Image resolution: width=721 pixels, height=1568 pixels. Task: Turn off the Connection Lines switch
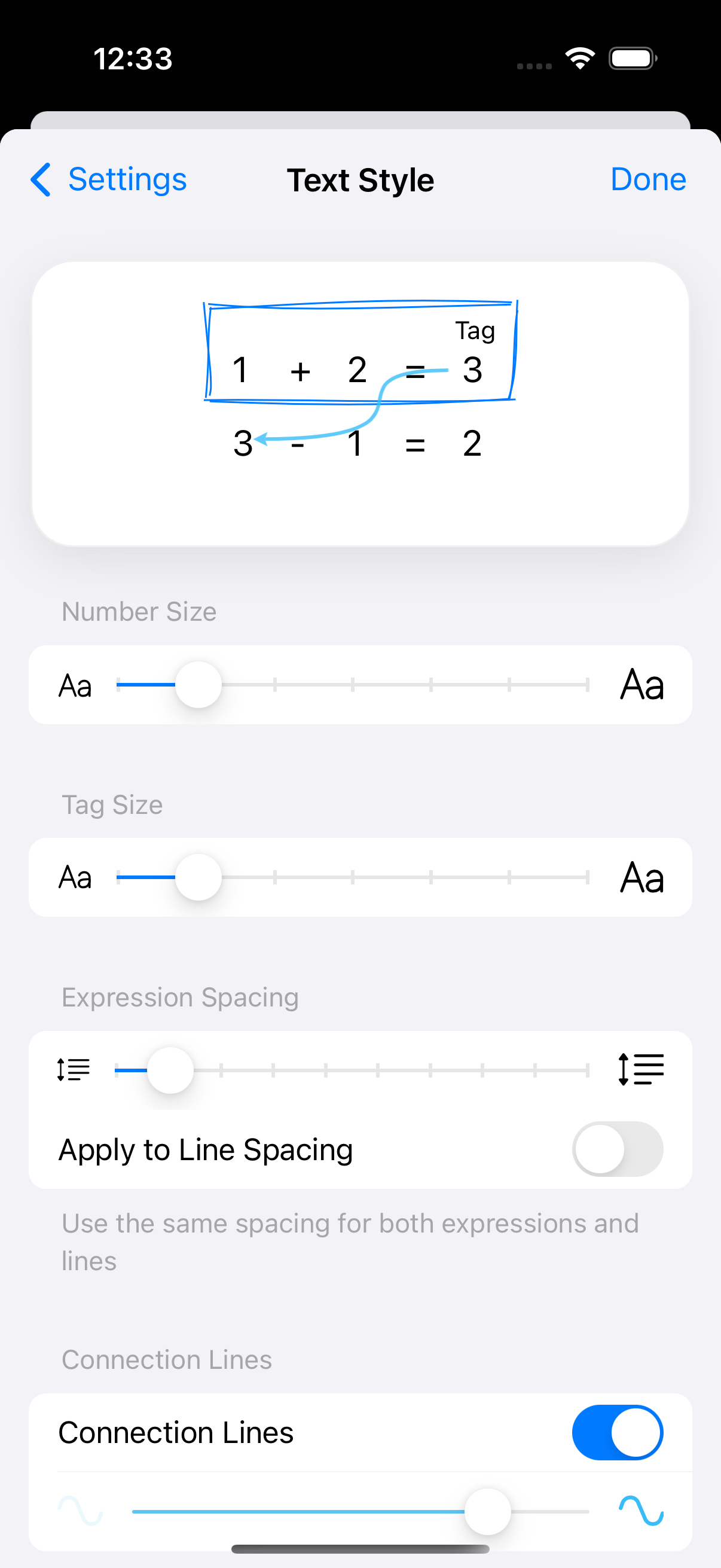coord(617,1432)
